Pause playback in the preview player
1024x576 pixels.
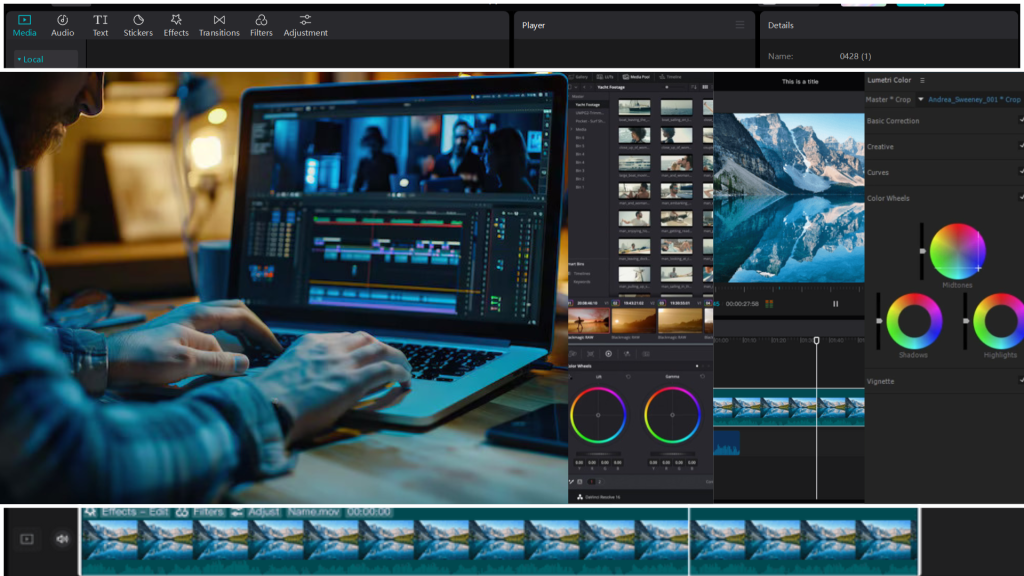pos(836,304)
